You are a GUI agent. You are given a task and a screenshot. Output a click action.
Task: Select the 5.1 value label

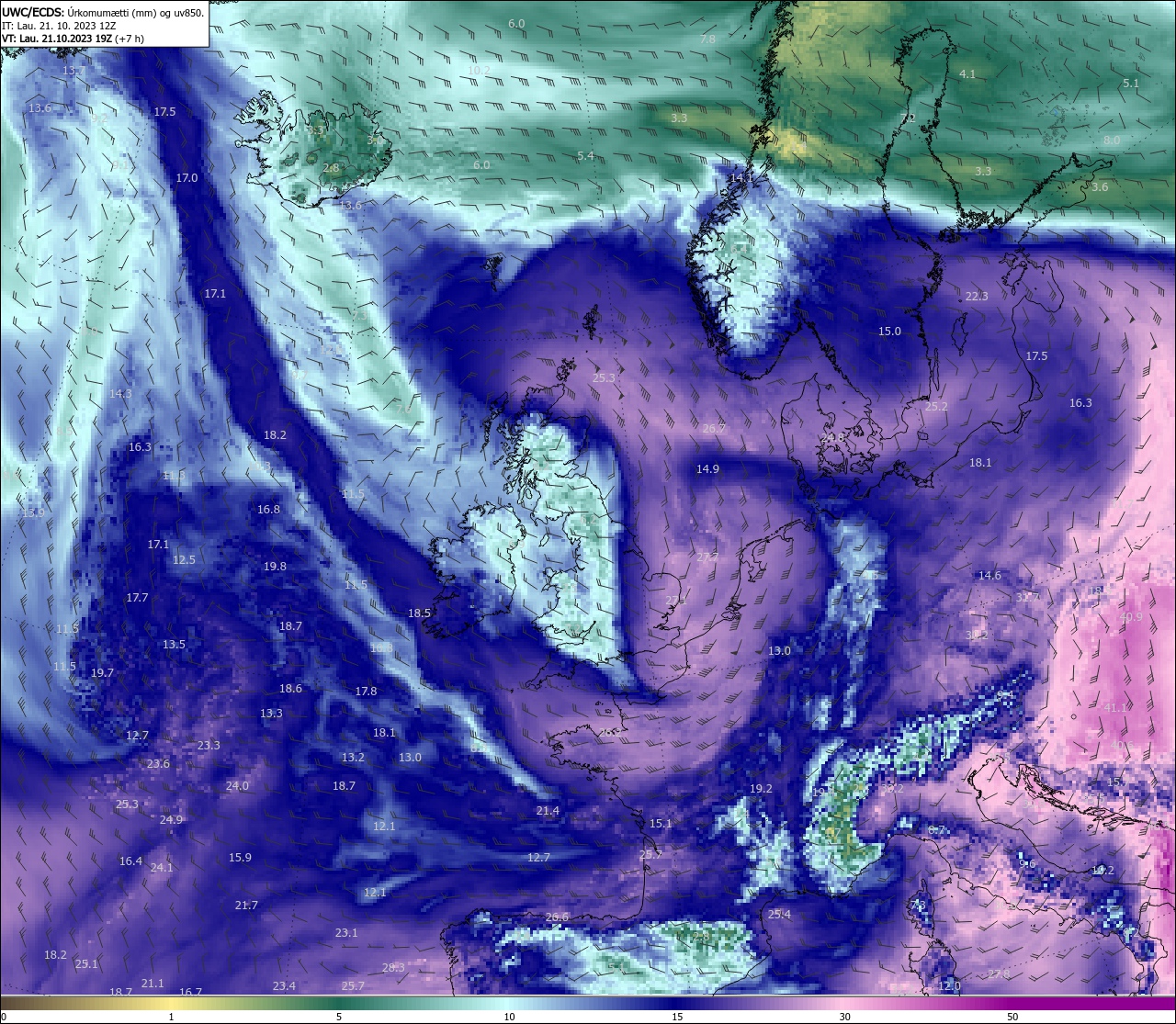(1131, 84)
